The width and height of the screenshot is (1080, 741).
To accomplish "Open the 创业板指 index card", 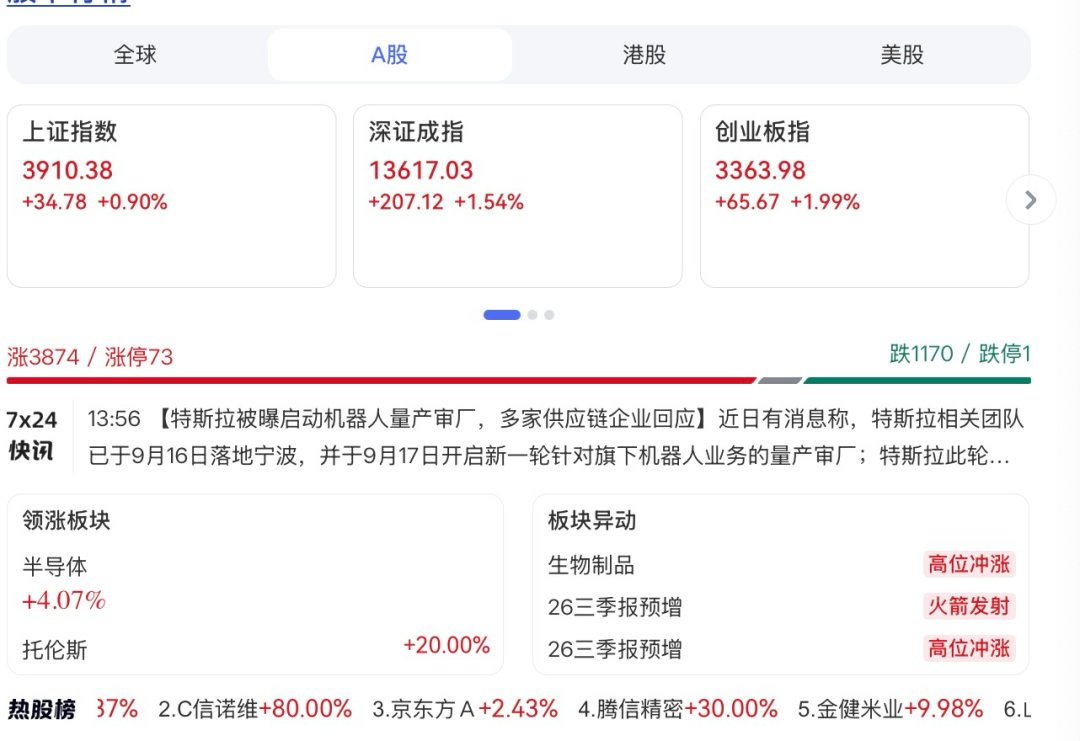I will coord(864,196).
